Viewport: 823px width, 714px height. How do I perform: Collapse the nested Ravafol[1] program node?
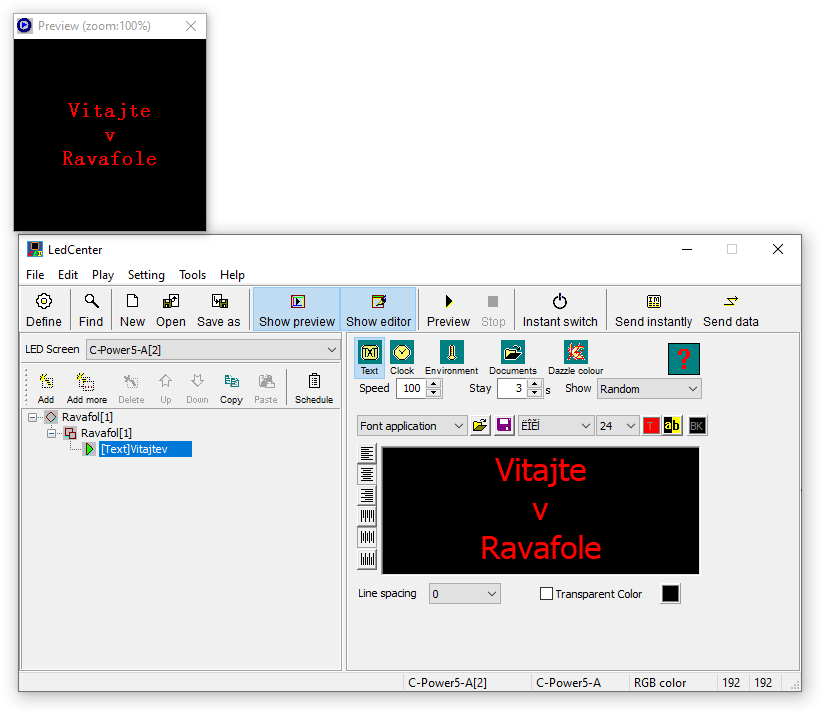(x=51, y=433)
